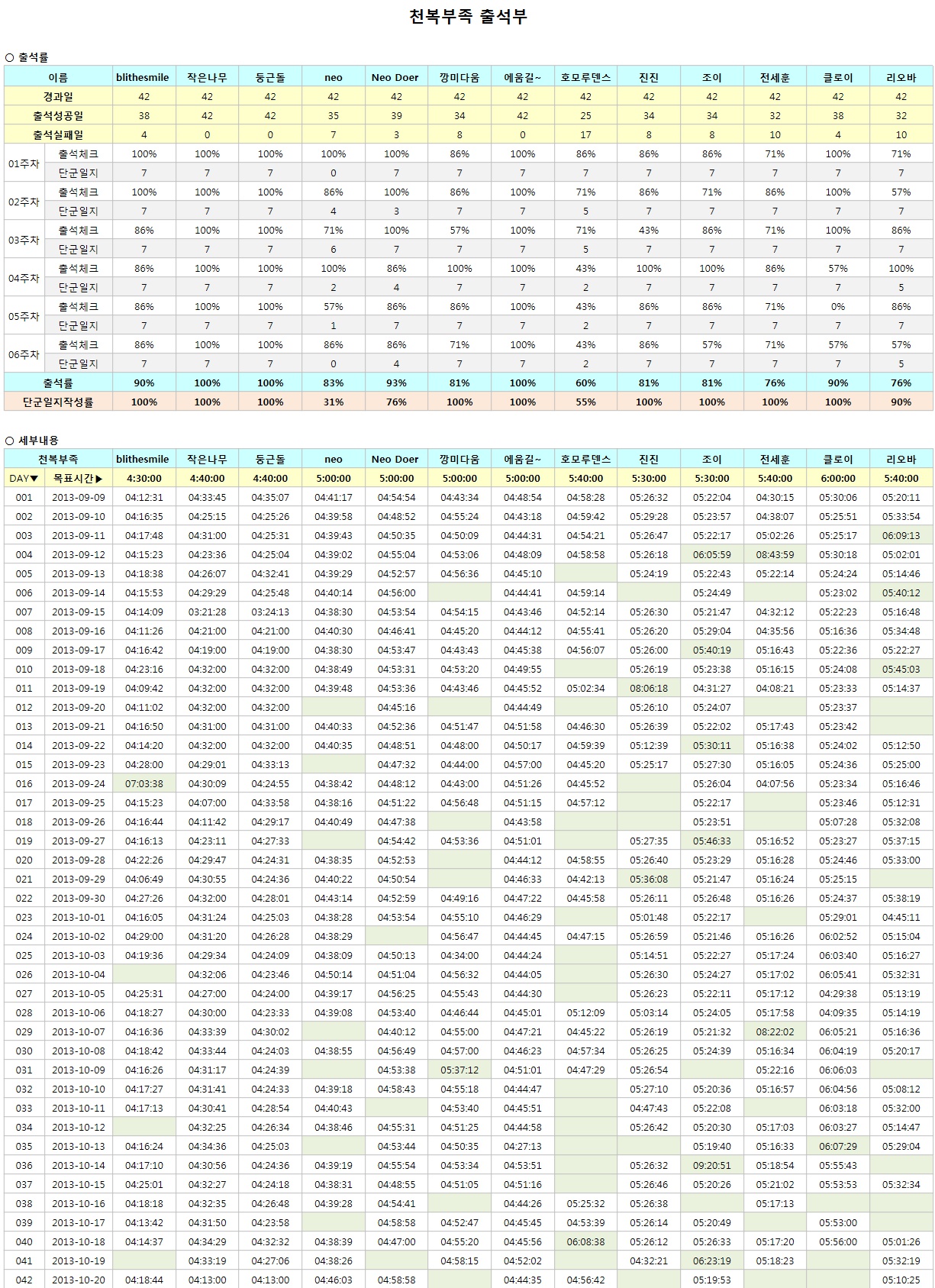The width and height of the screenshot is (935, 1288).
Task: Click 호모루덴스's 60% 출석률 cell
Action: (x=585, y=383)
